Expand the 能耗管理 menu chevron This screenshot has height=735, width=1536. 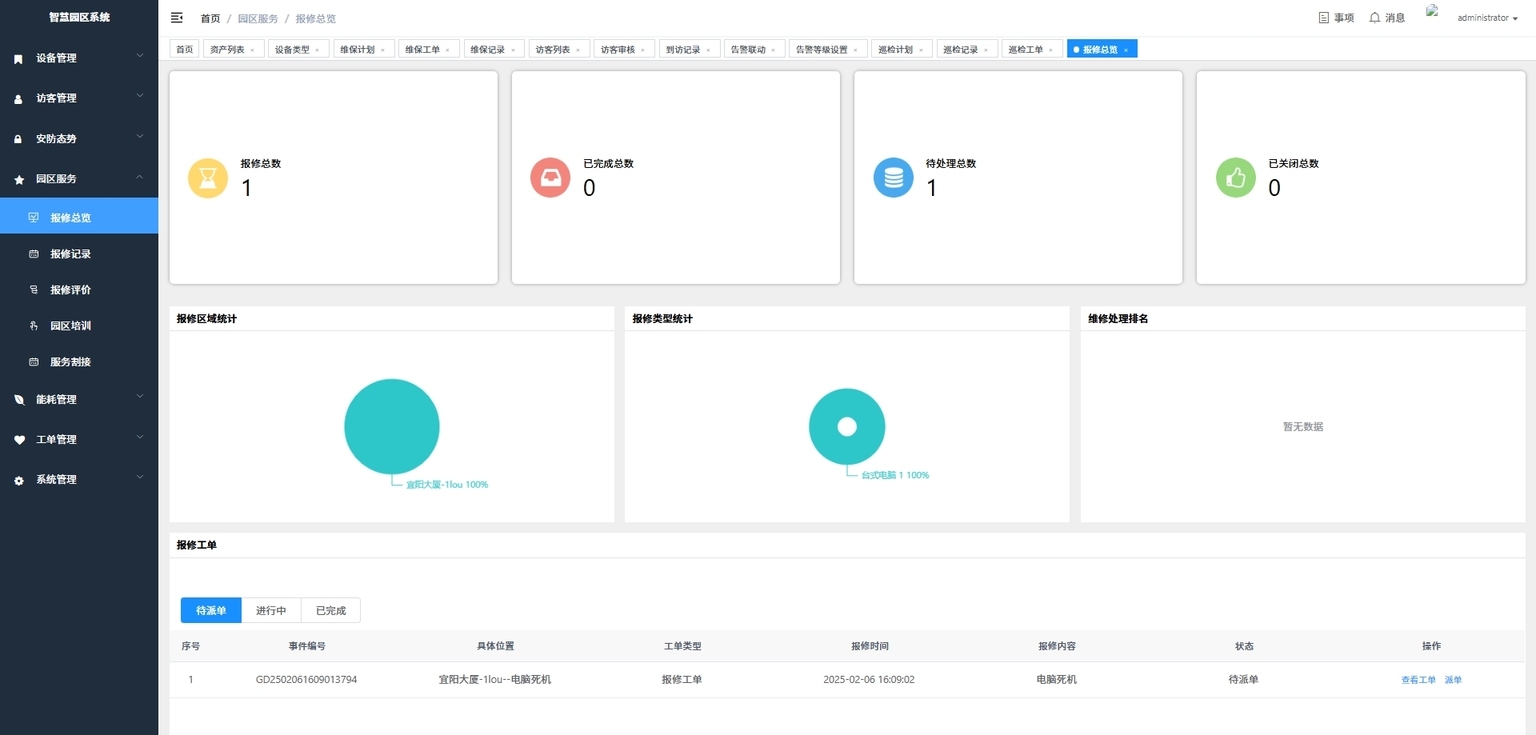click(140, 397)
